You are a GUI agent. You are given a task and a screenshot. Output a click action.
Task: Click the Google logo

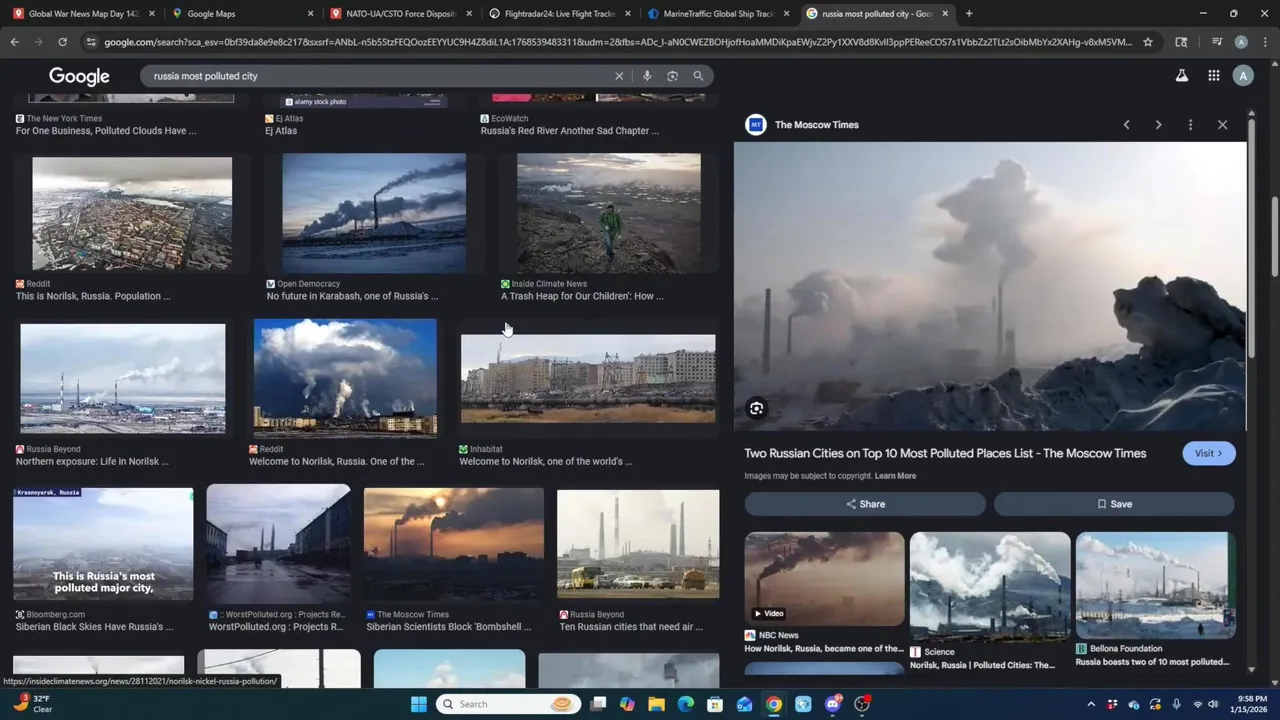79,77
